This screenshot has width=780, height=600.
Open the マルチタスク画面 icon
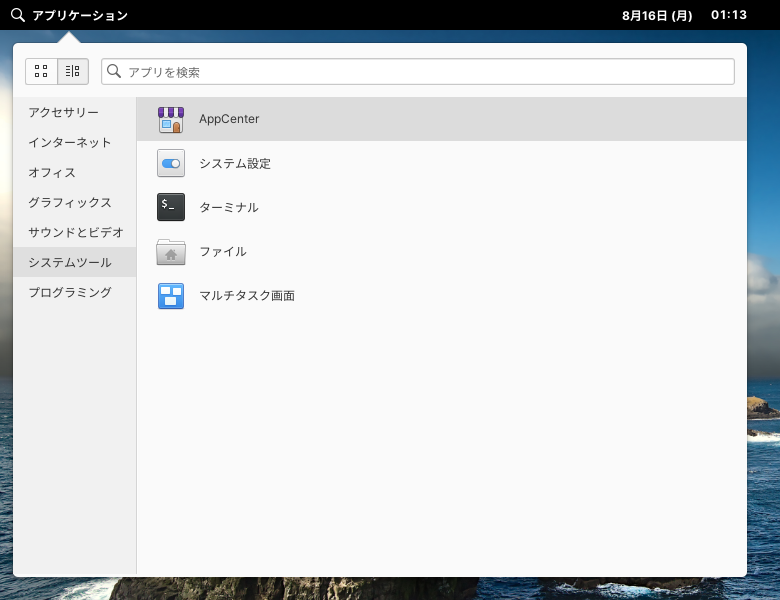coord(171,296)
